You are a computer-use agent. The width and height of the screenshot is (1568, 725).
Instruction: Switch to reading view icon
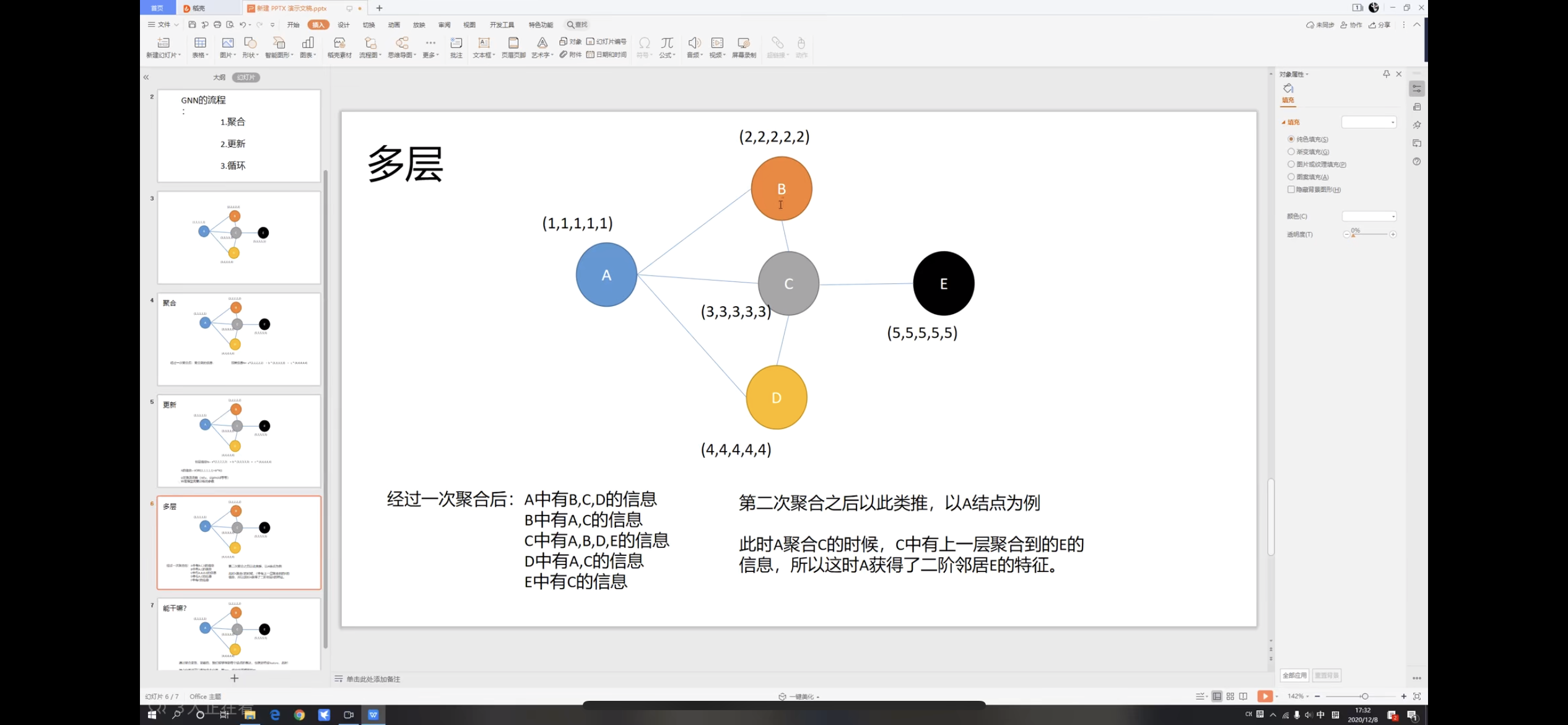click(x=1243, y=696)
